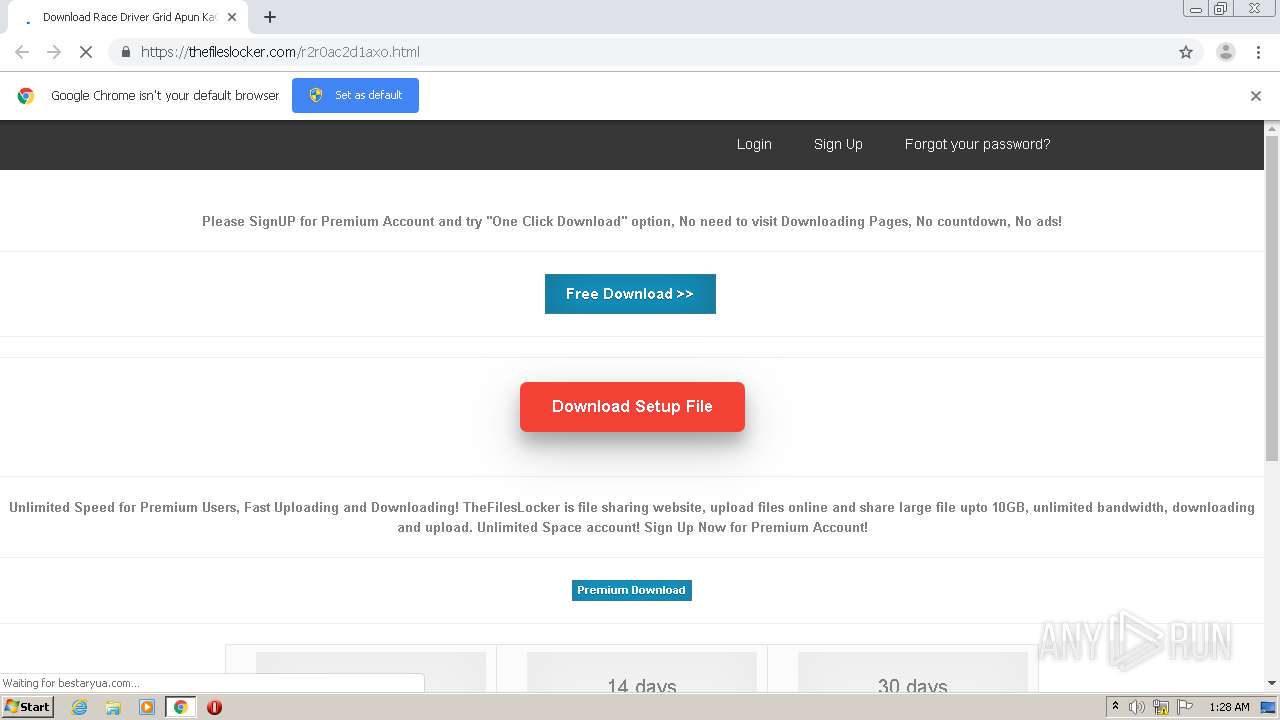This screenshot has width=1280, height=720.
Task: Click the Chrome taskbar icon
Action: click(180, 707)
